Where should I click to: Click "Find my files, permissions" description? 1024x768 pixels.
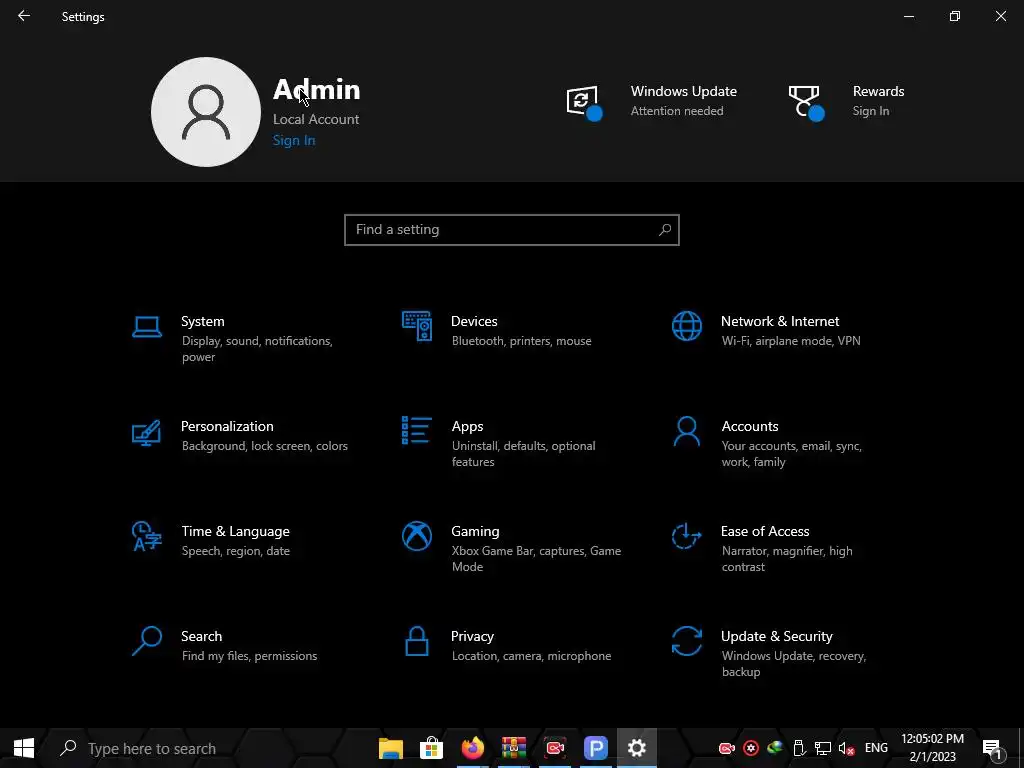tap(249, 656)
